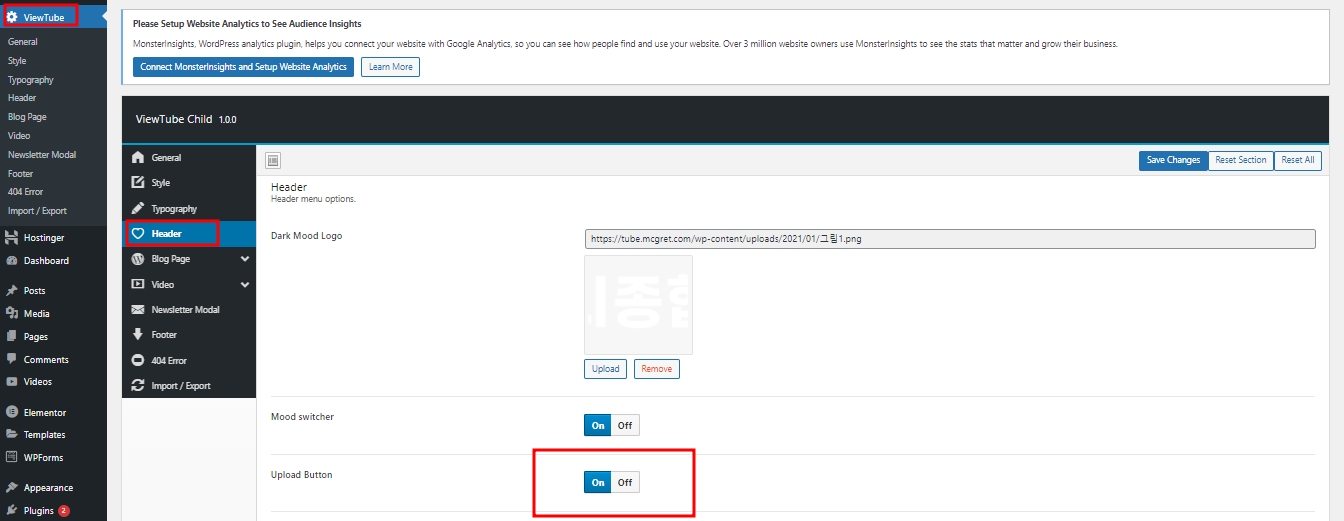
Task: Click the Dark Mood Logo preview thumbnail
Action: (x=638, y=305)
